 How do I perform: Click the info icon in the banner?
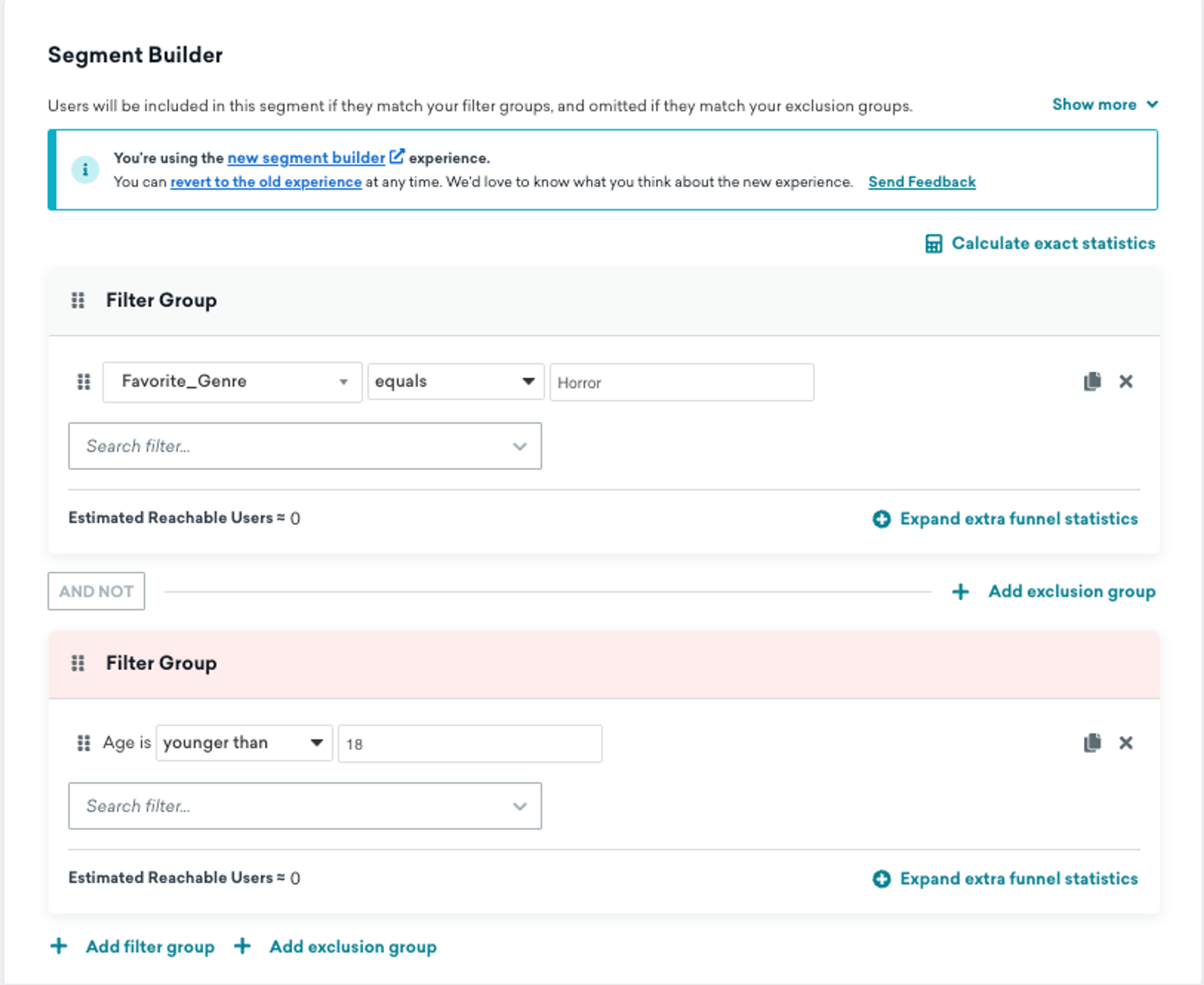pyautogui.click(x=85, y=170)
